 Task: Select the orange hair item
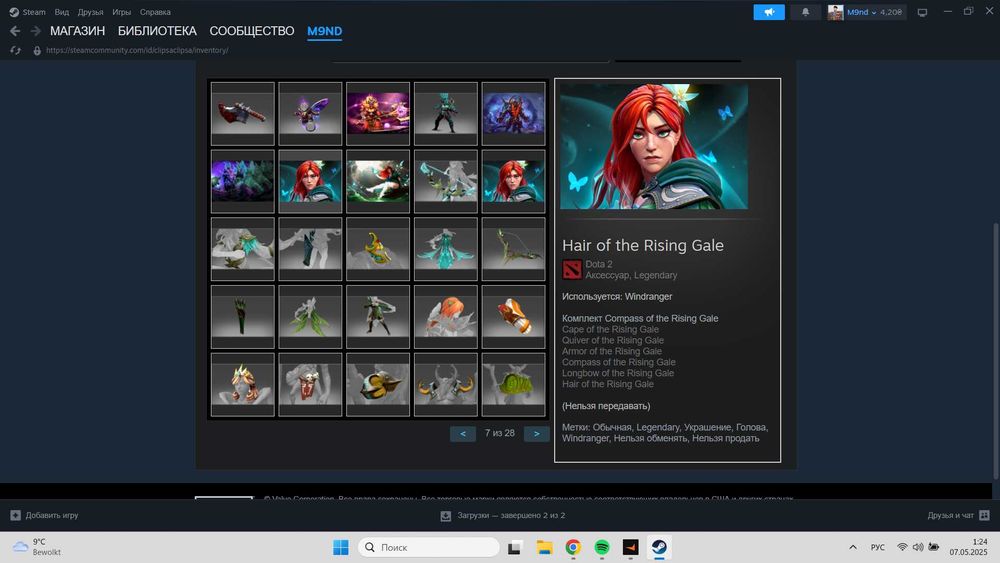[445, 316]
